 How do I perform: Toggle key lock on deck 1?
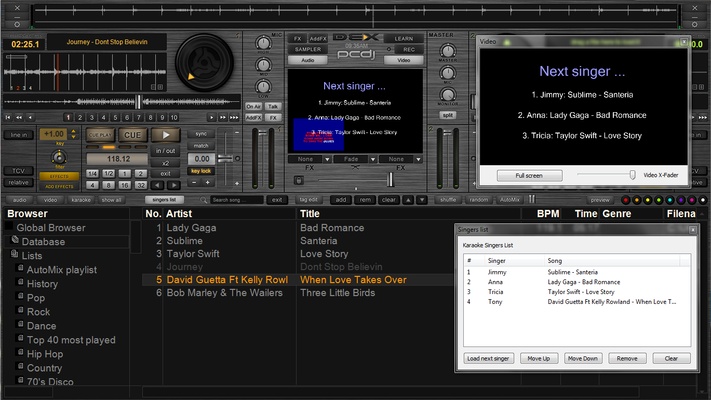click(201, 171)
